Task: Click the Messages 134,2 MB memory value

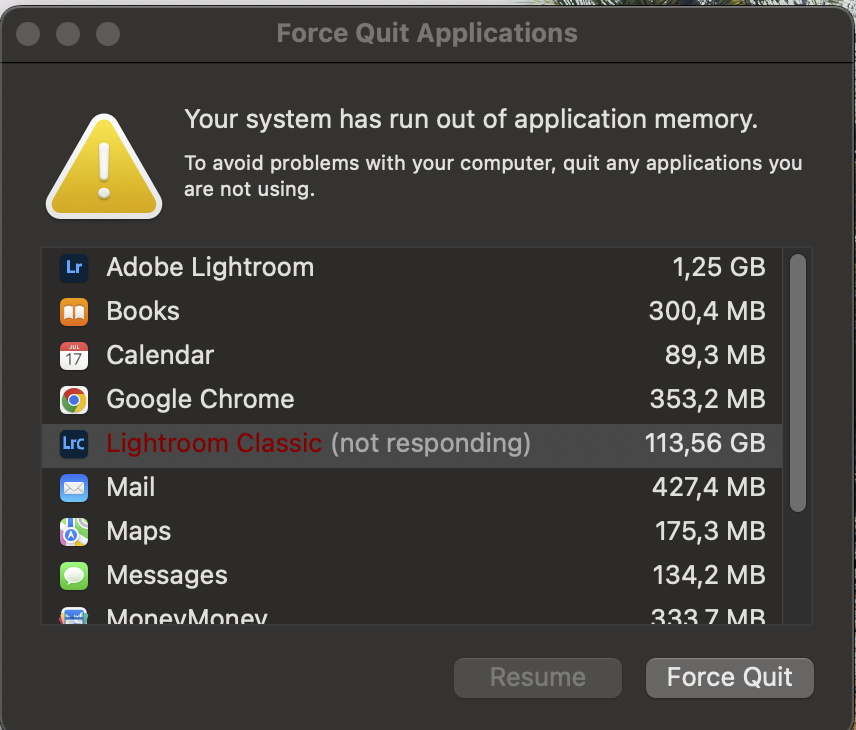Action: 707,575
